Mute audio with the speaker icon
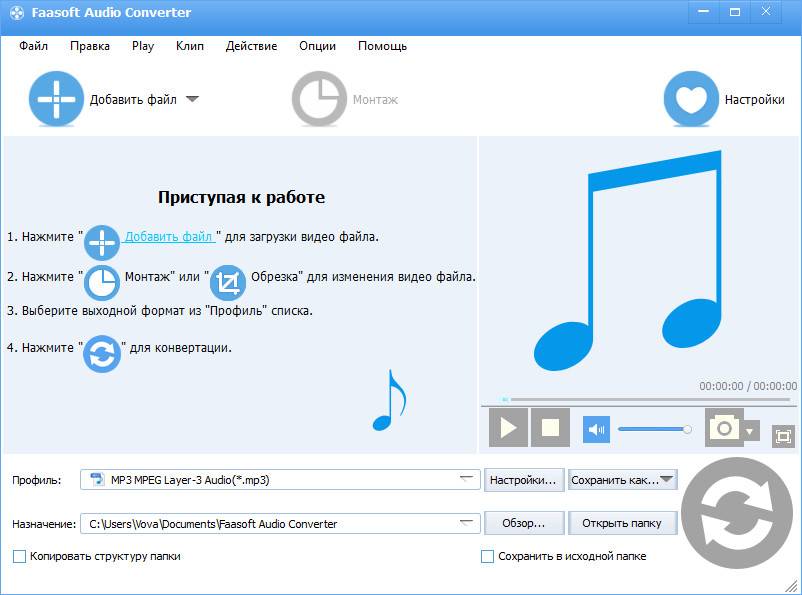The height and width of the screenshot is (595, 802). click(596, 429)
